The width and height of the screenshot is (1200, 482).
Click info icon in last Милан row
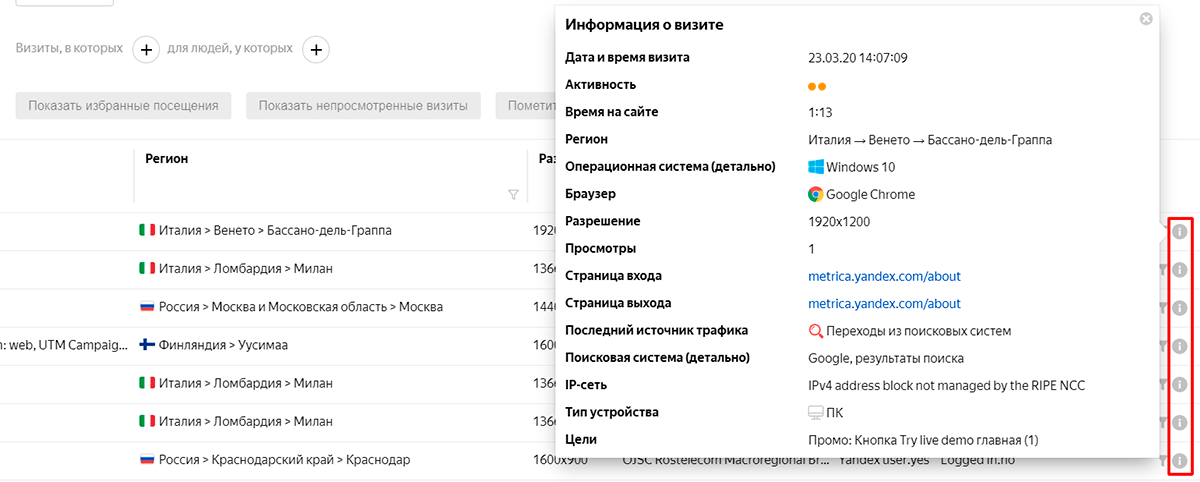tap(1180, 423)
